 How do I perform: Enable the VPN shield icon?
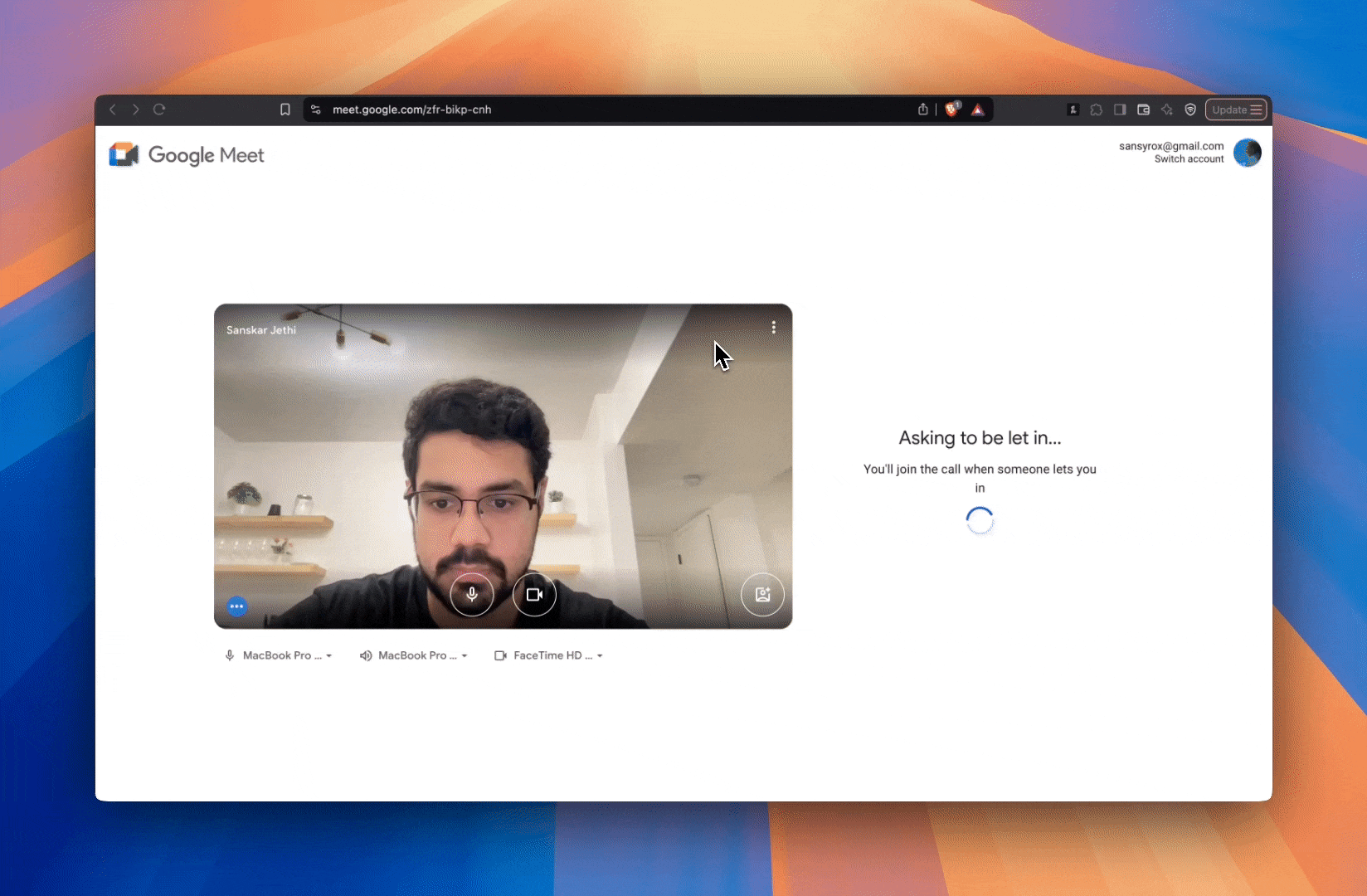click(1190, 109)
